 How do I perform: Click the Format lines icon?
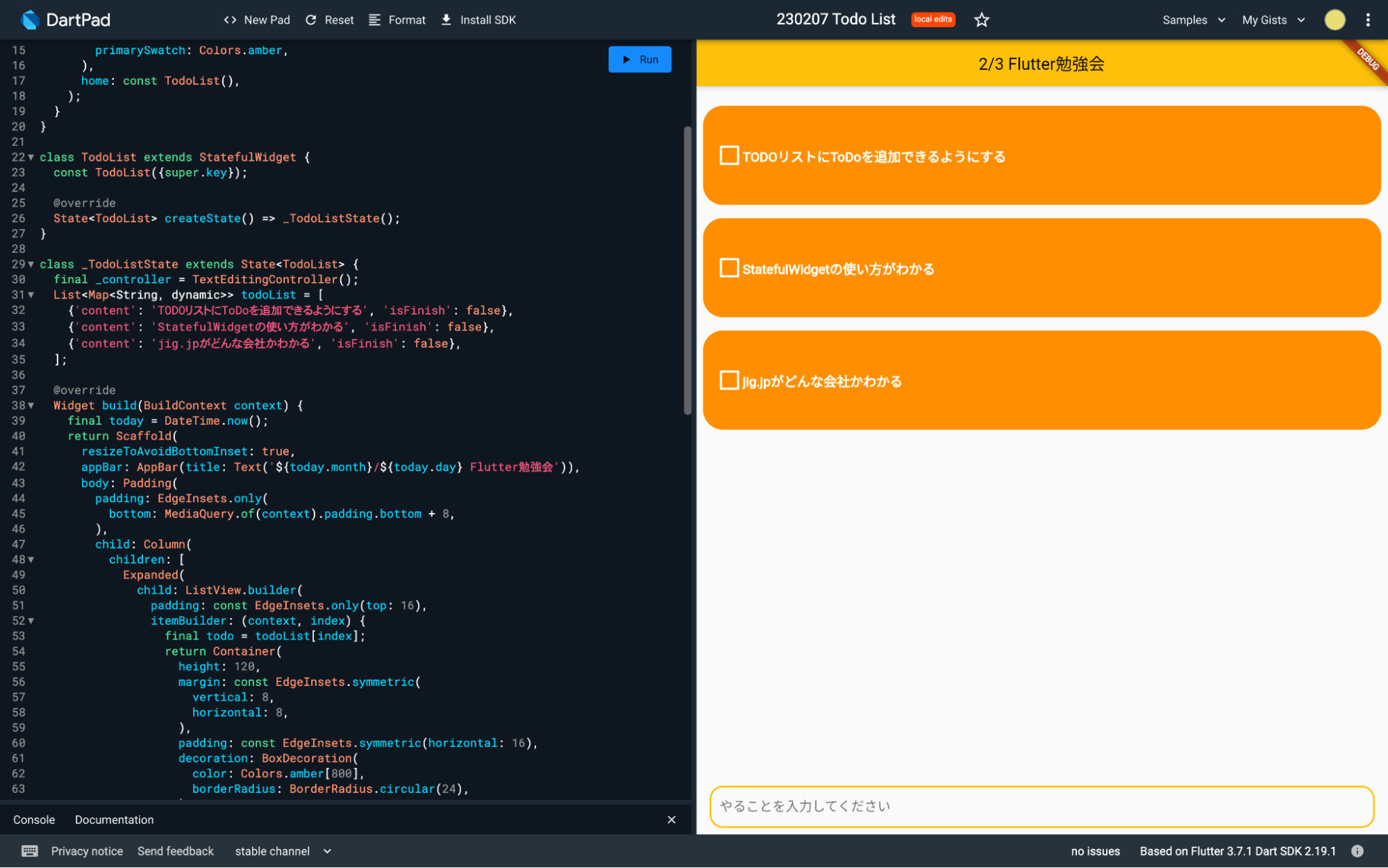374,20
